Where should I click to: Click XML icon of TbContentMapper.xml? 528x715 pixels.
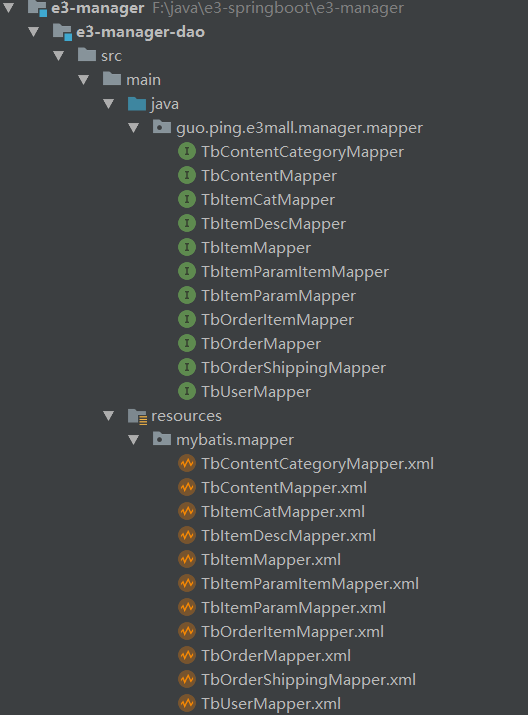point(187,487)
